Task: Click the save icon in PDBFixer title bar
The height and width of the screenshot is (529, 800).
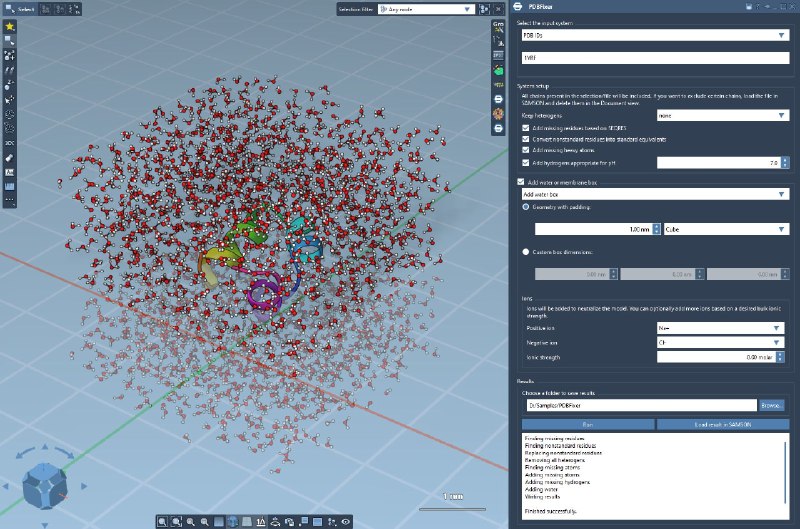Action: click(749, 7)
